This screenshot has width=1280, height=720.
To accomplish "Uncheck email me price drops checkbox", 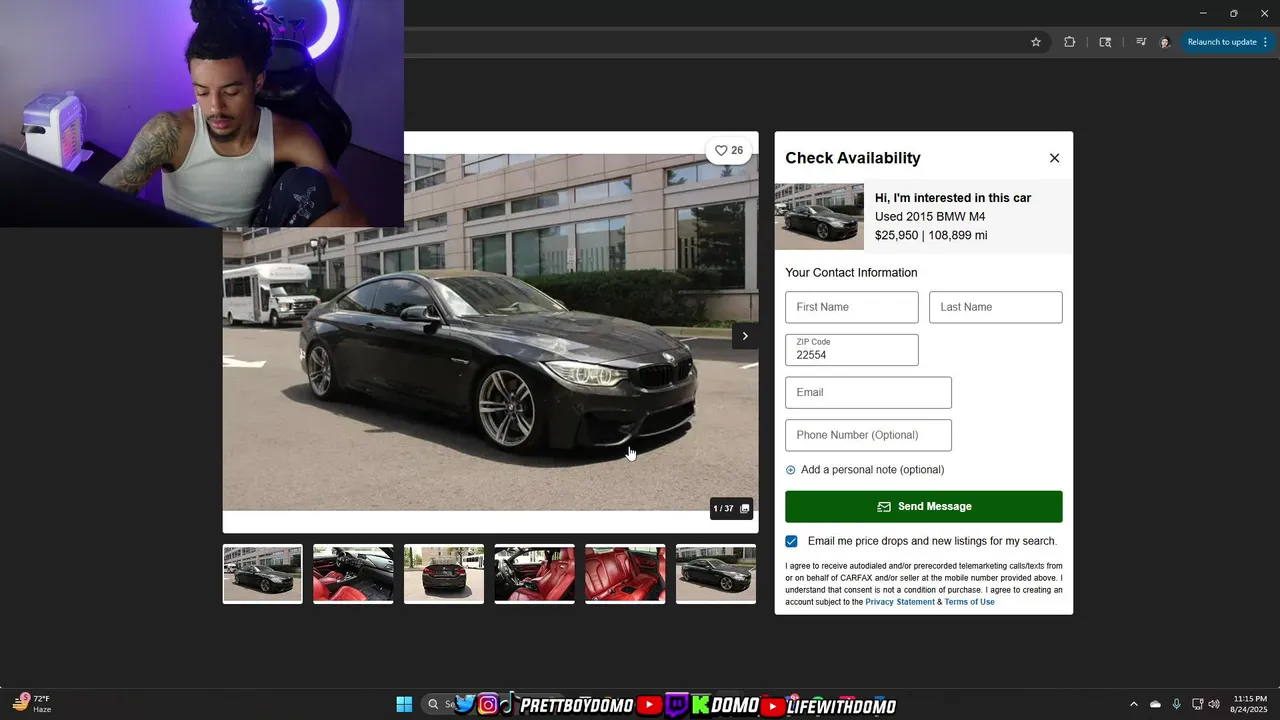I will click(792, 541).
